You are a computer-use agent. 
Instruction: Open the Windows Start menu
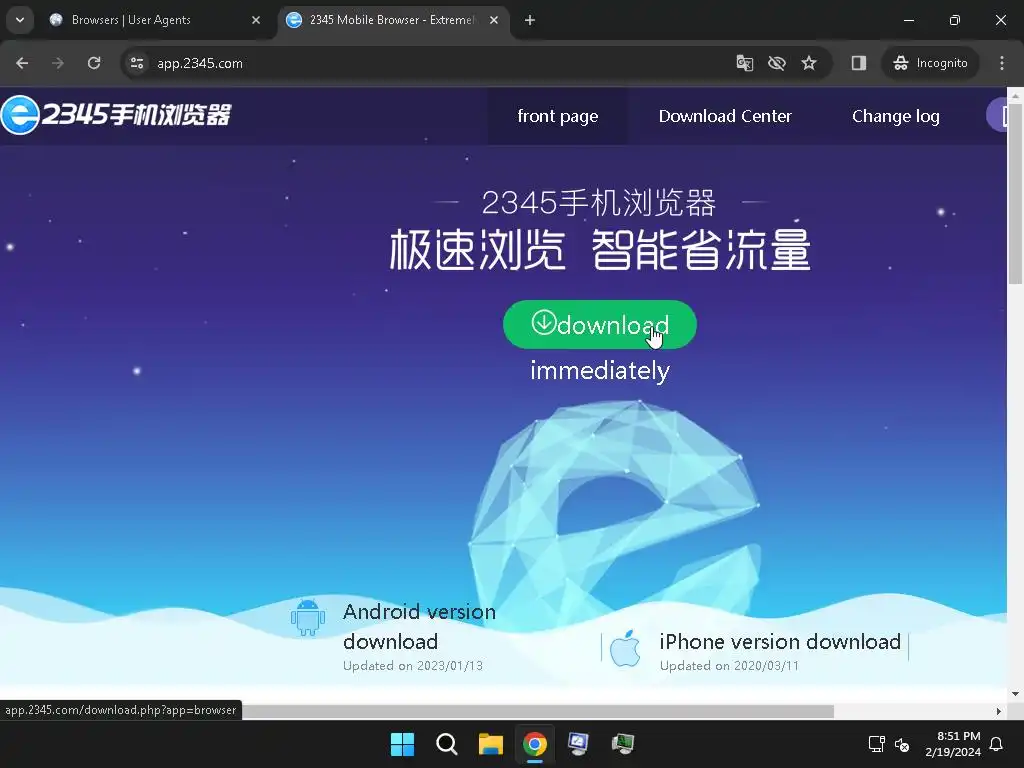402,744
